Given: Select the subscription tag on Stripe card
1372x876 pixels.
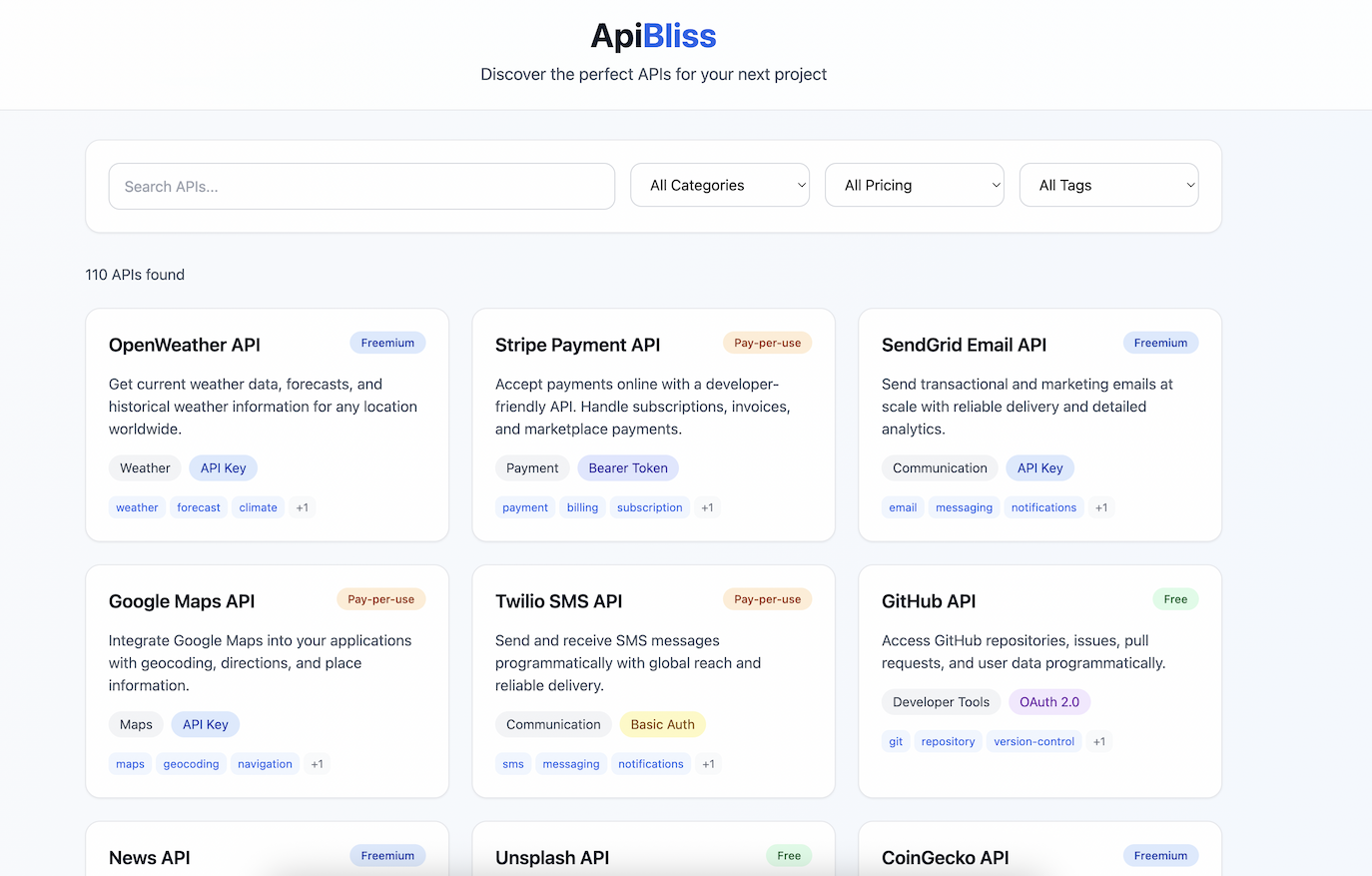Looking at the screenshot, I should [x=649, y=507].
